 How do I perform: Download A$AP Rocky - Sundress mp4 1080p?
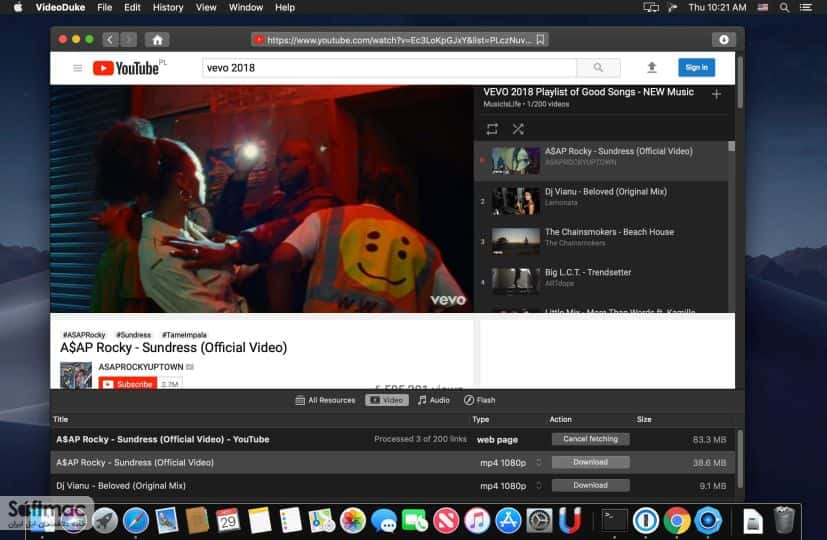590,462
